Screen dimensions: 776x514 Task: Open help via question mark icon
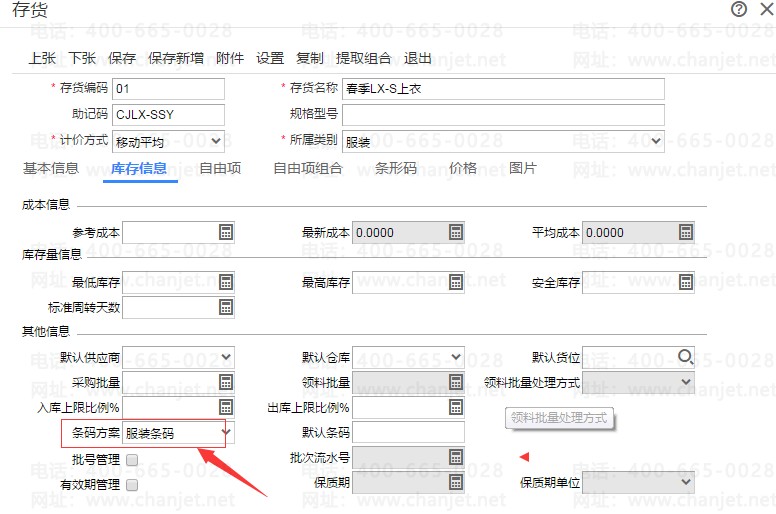739,9
